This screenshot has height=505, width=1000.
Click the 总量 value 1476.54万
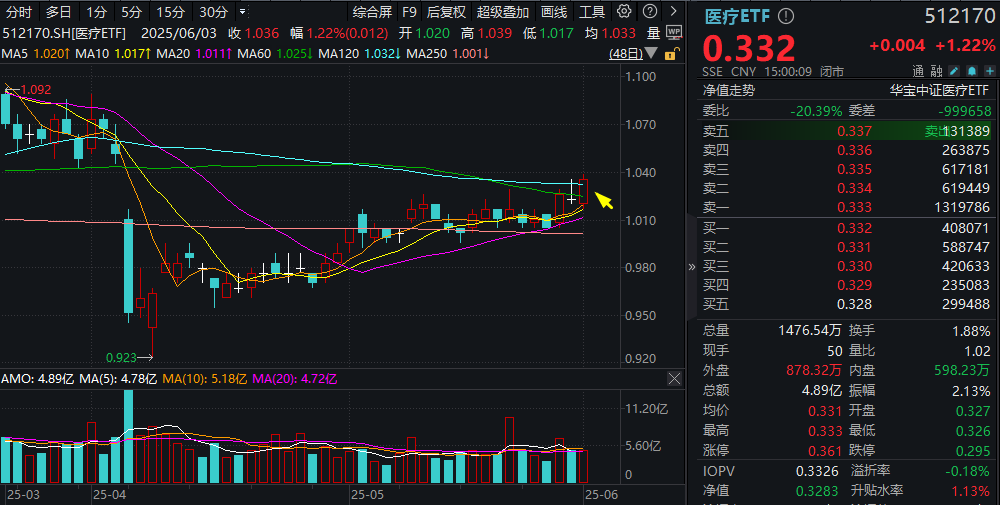810,331
